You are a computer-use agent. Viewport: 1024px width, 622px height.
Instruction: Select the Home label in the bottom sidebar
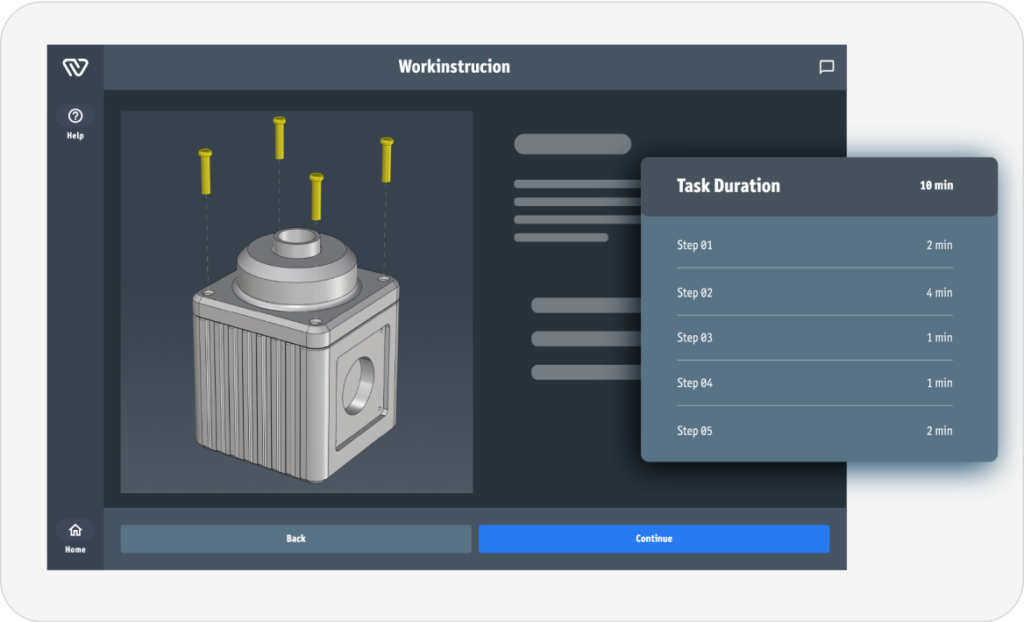tap(74, 548)
